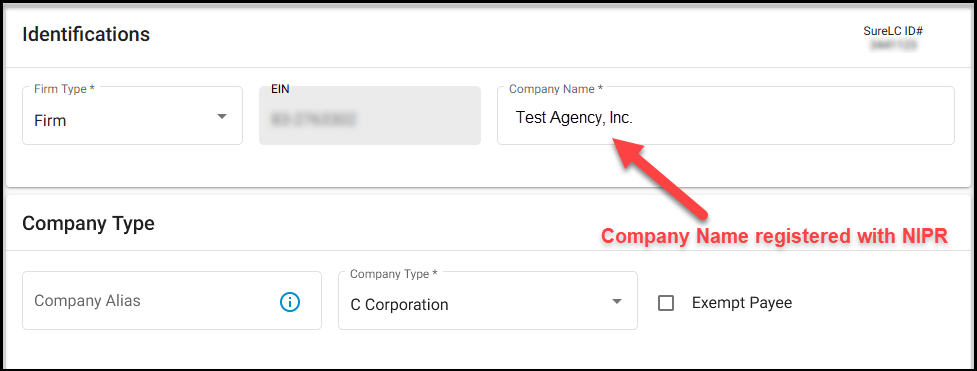Click the Company Type section heading
Image resolution: width=977 pixels, height=371 pixels.
88,223
